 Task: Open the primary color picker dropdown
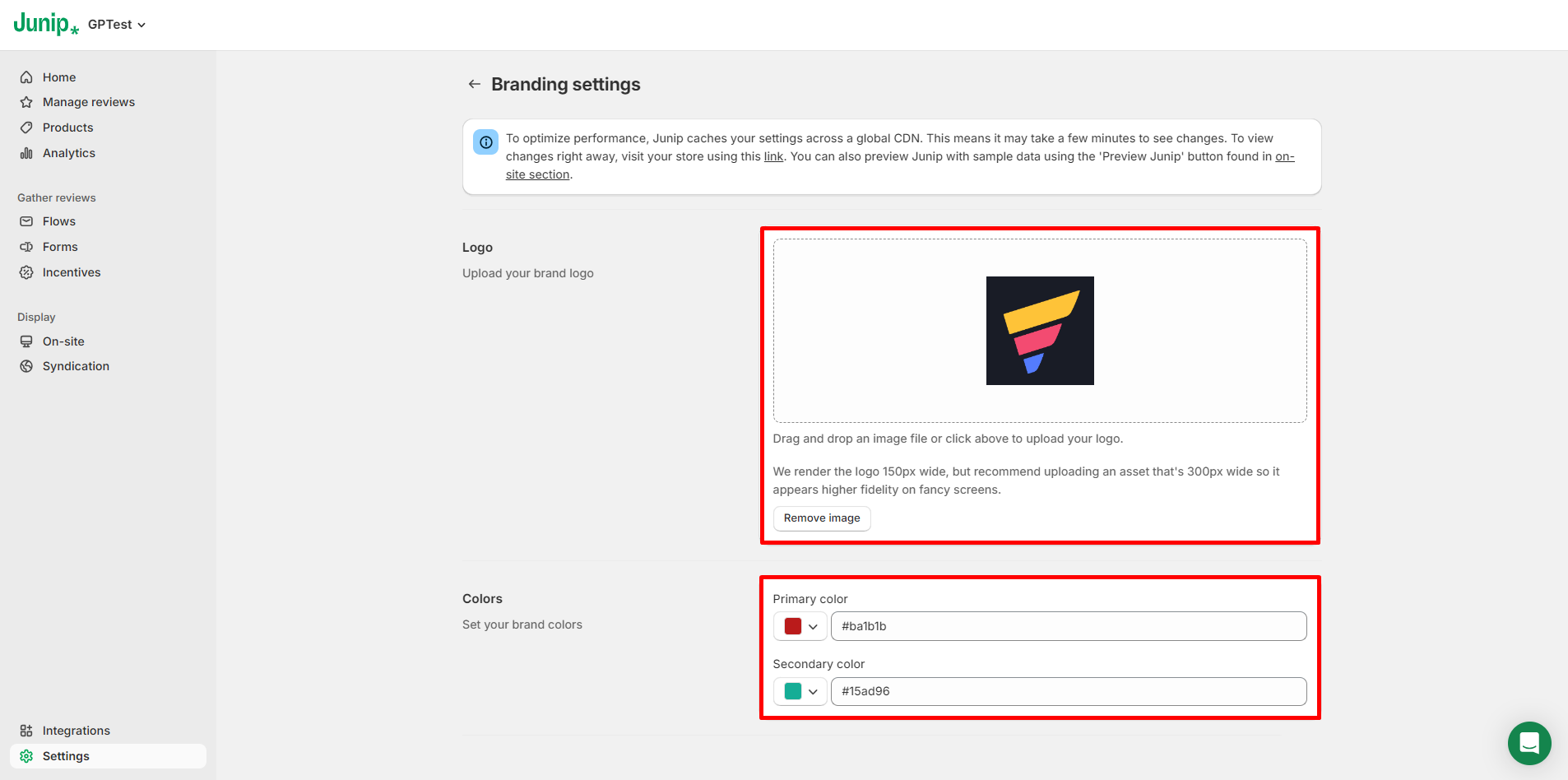[813, 626]
